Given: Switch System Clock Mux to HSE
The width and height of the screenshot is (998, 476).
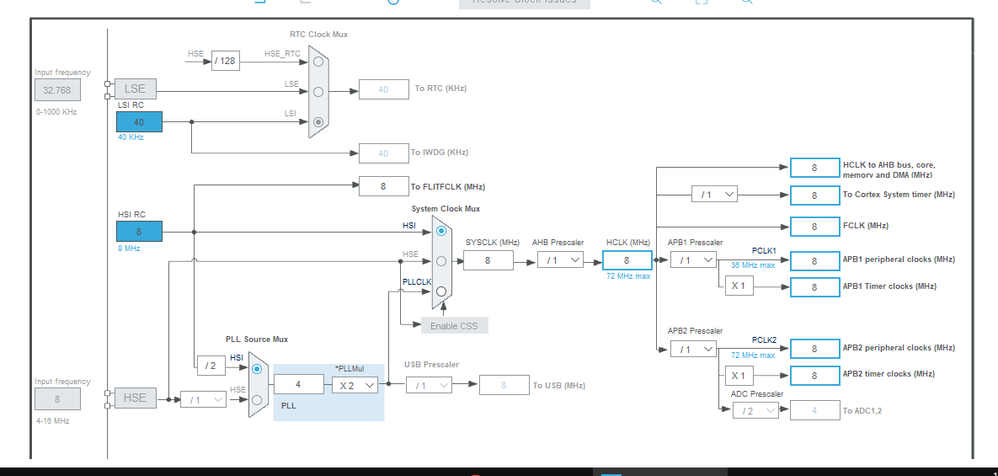Looking at the screenshot, I should 441,261.
